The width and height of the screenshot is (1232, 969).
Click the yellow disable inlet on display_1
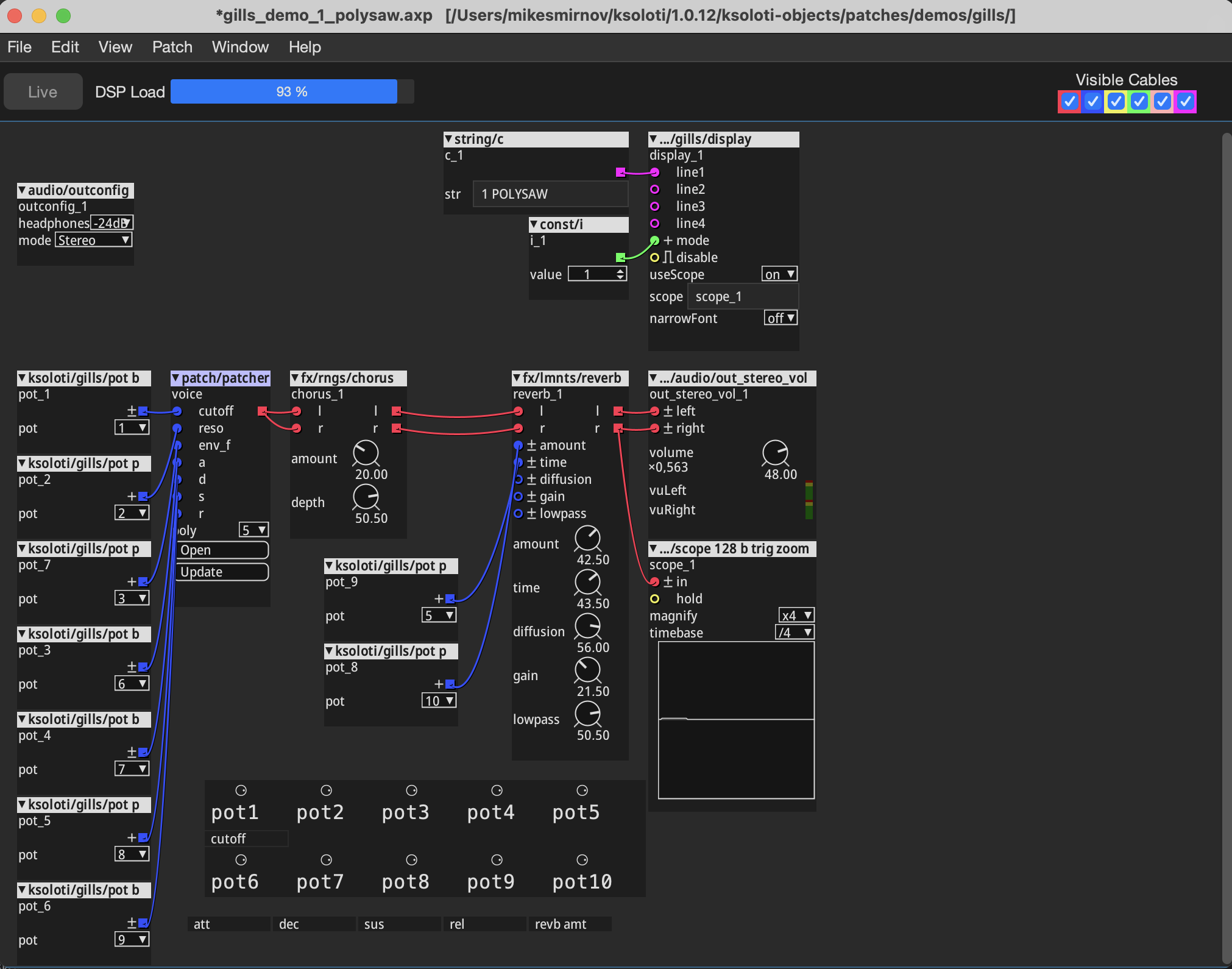tap(654, 258)
